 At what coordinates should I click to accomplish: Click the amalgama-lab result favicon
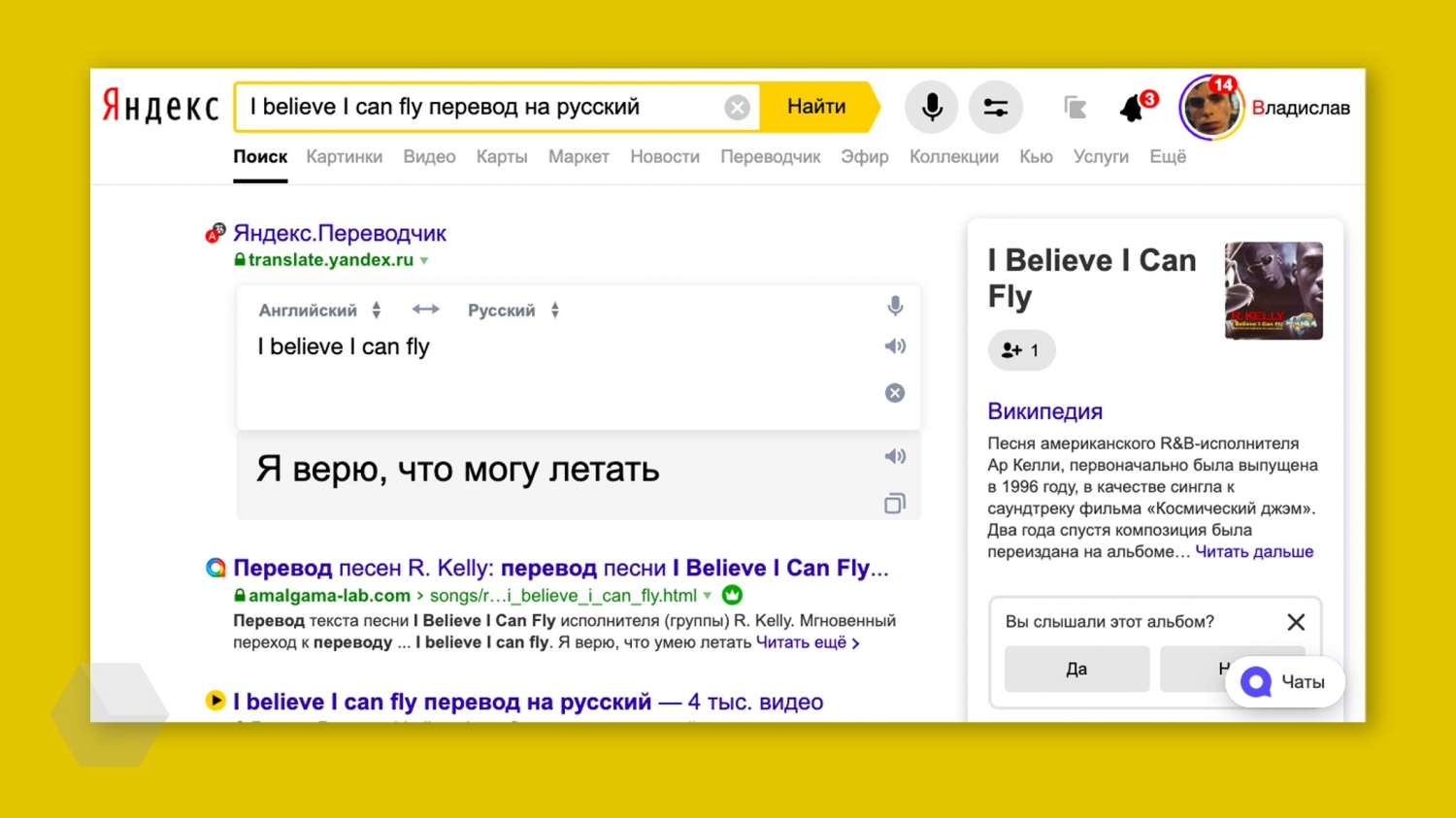(x=215, y=568)
